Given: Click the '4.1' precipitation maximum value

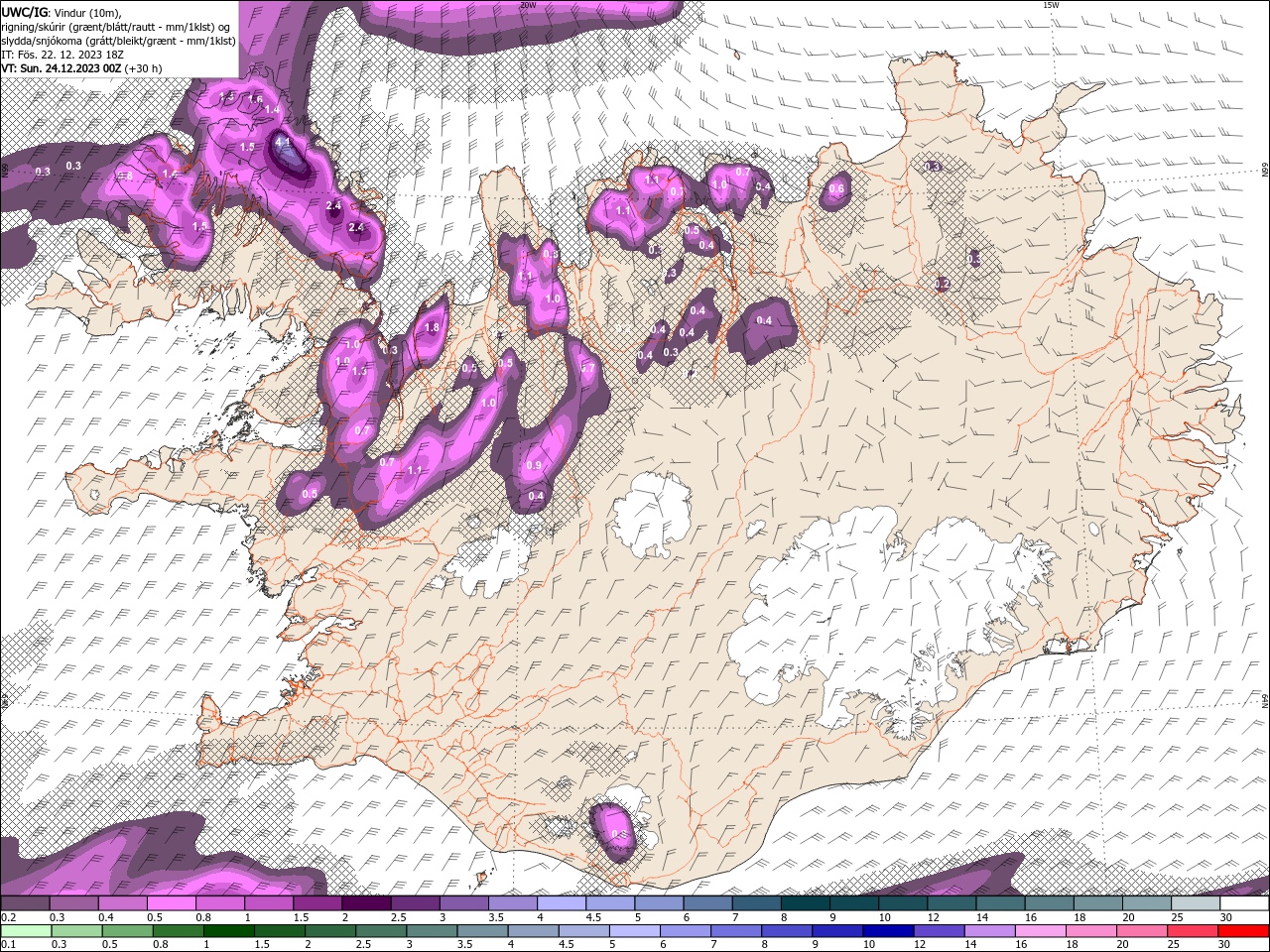Looking at the screenshot, I should [x=283, y=142].
